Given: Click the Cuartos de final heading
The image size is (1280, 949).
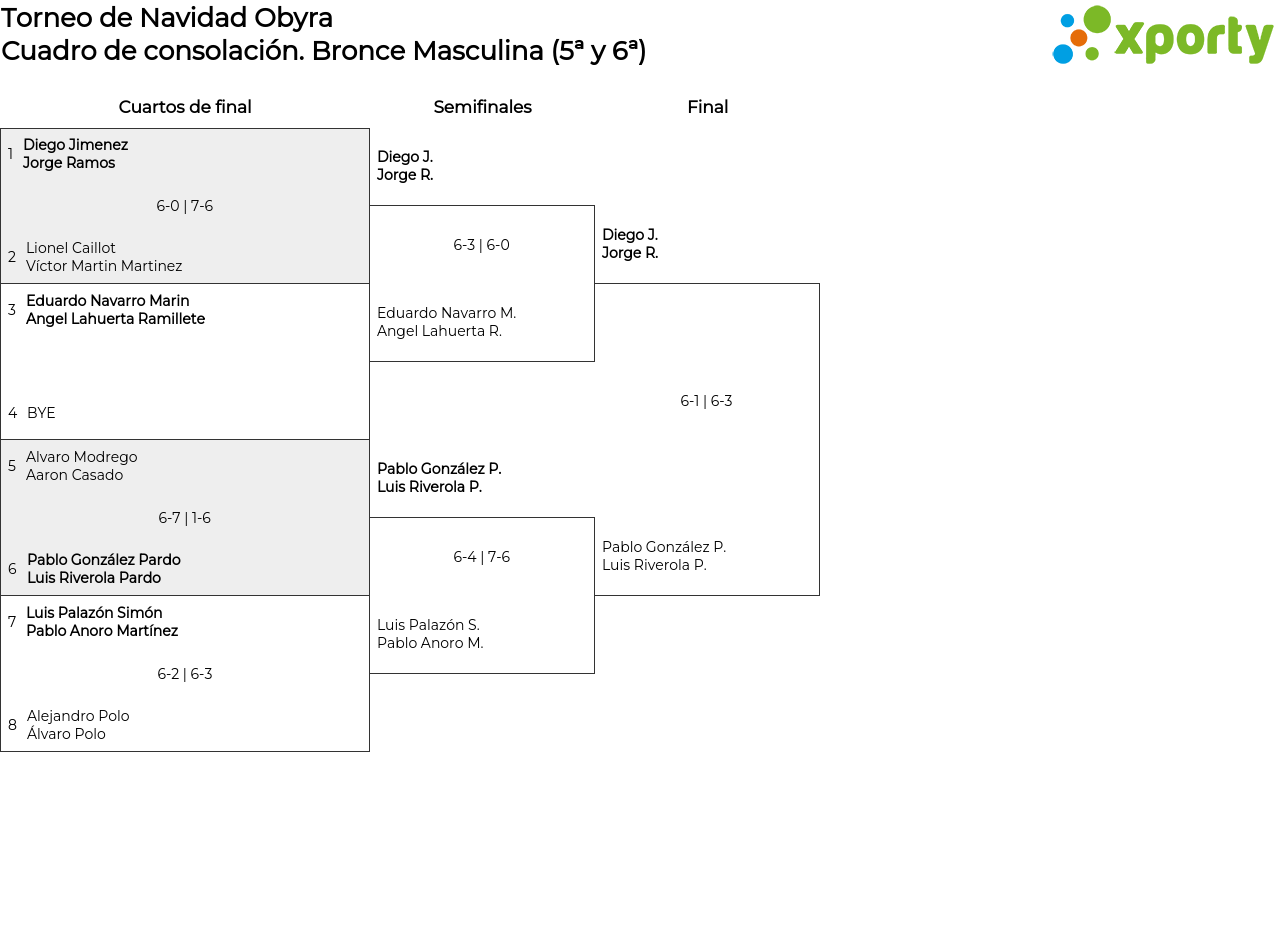Looking at the screenshot, I should [x=185, y=107].
